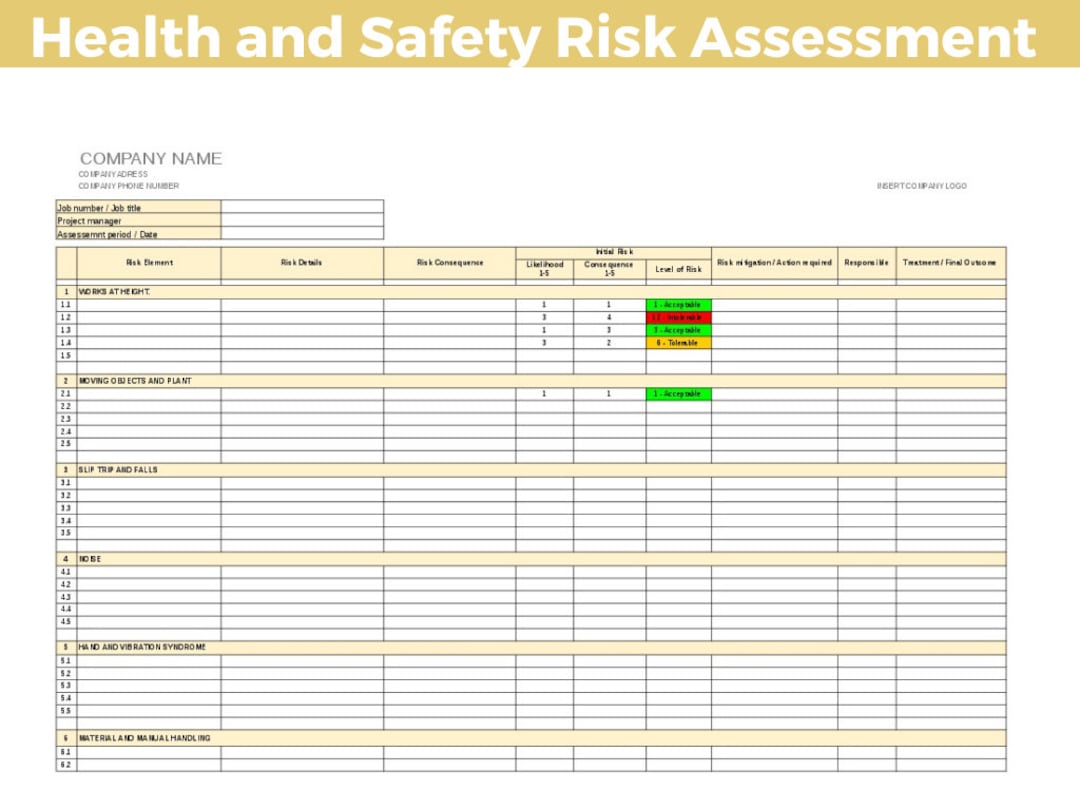
Task: Click the "WORKS AT HEIGHT" section header
Action: pyautogui.click(x=120, y=292)
